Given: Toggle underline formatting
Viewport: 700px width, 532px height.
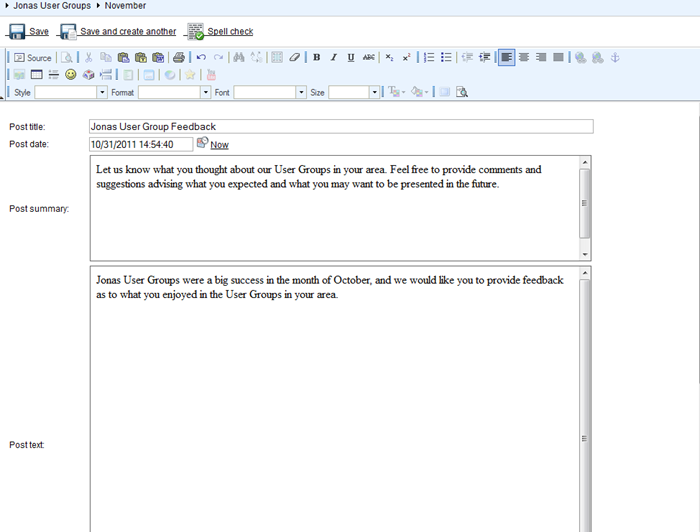Looking at the screenshot, I should coord(351,58).
